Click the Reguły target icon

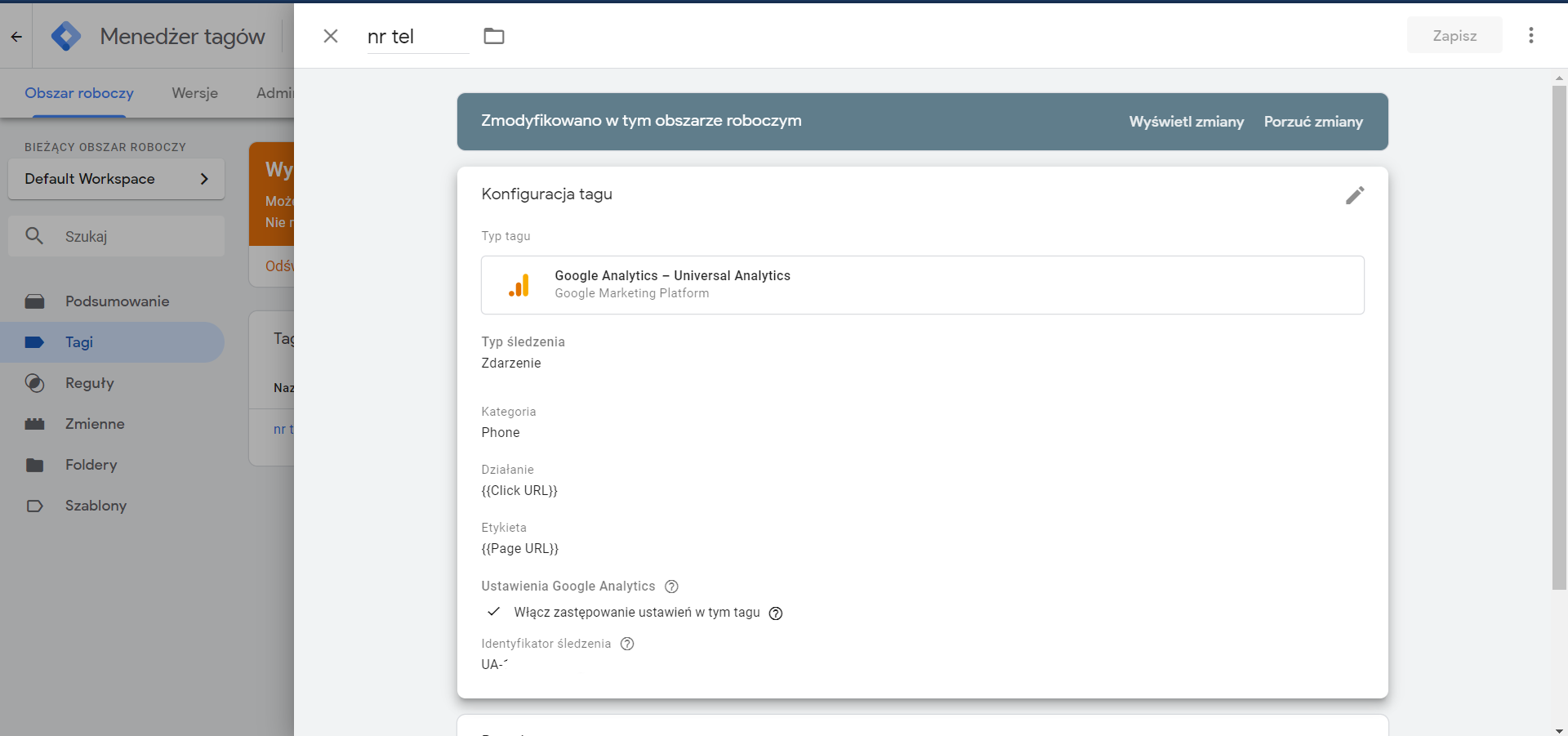34,383
